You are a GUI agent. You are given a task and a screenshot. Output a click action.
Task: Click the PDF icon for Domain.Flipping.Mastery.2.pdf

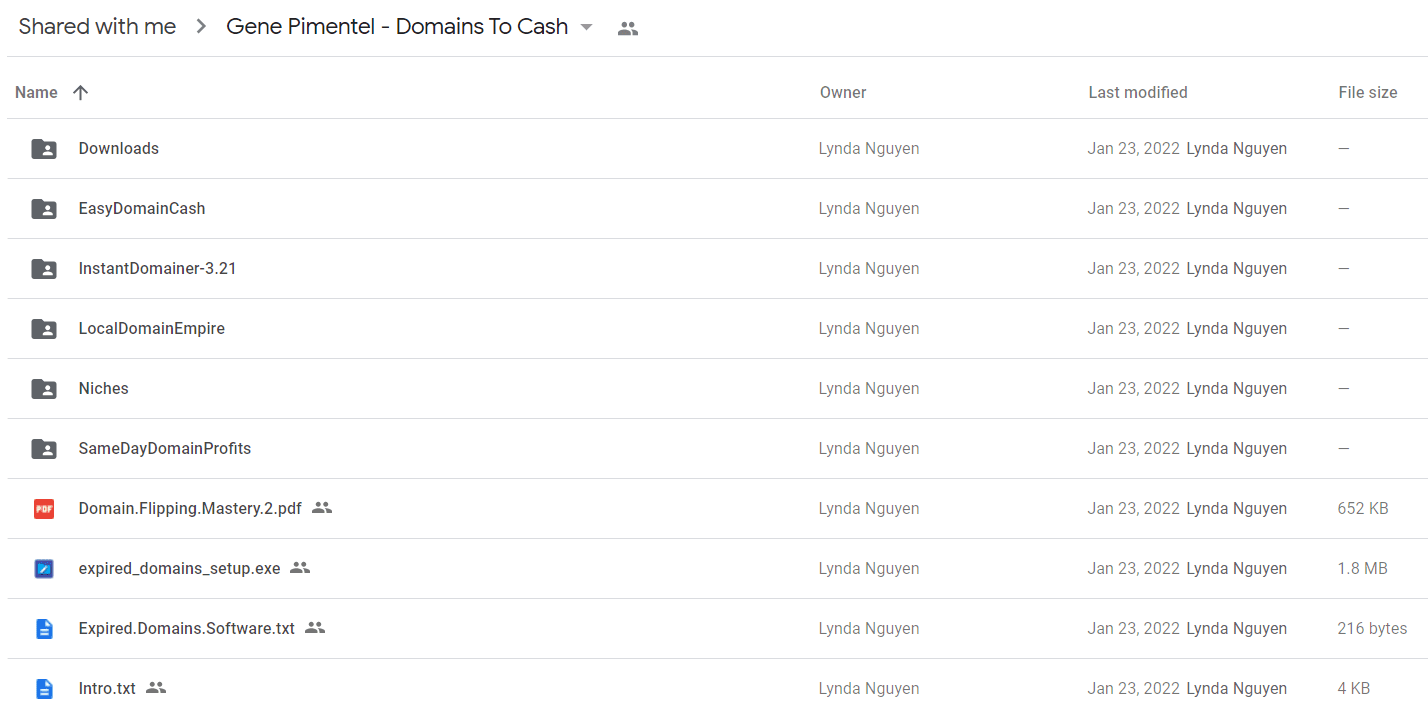[x=44, y=509]
